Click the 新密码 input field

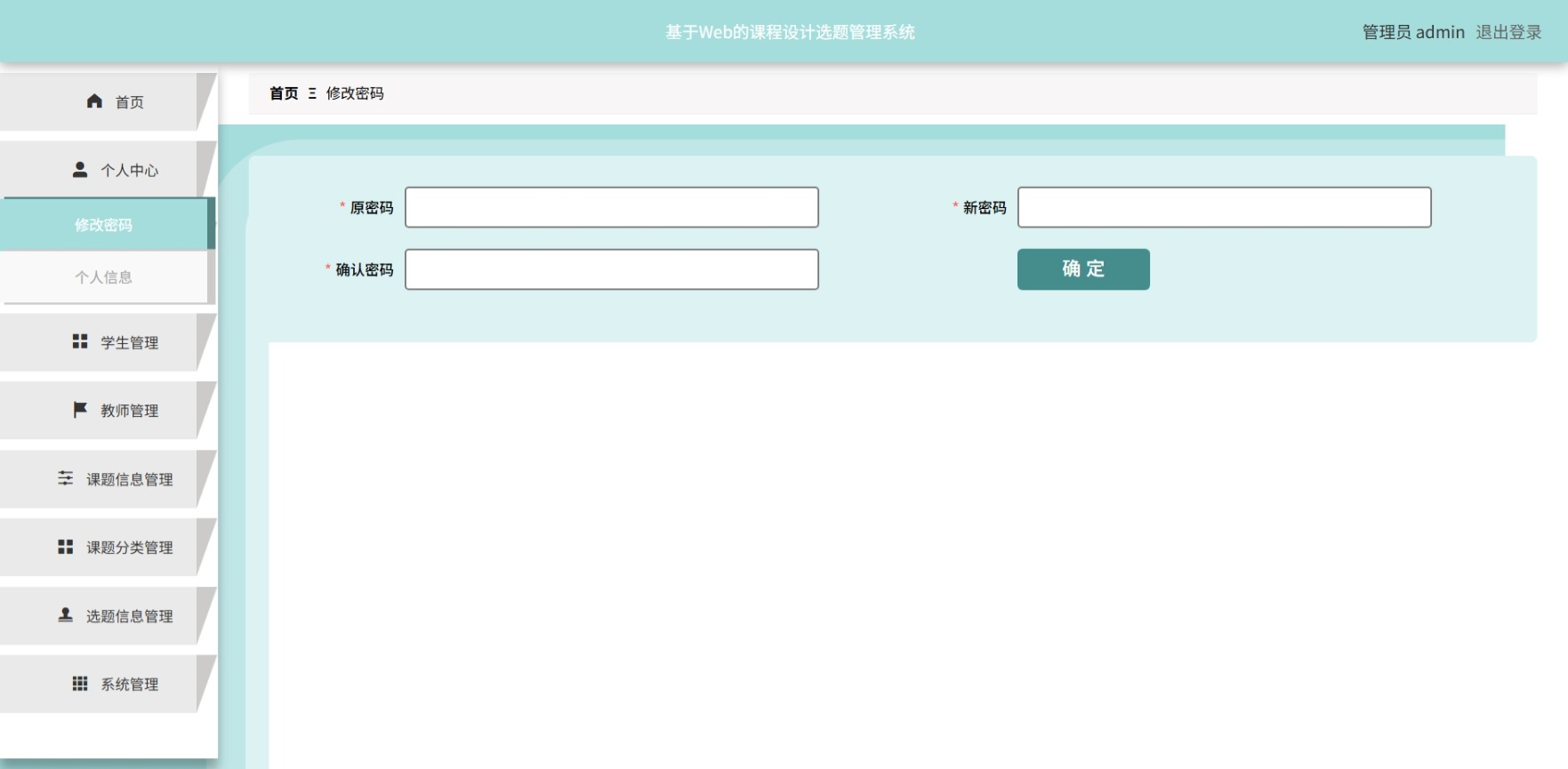click(1225, 207)
